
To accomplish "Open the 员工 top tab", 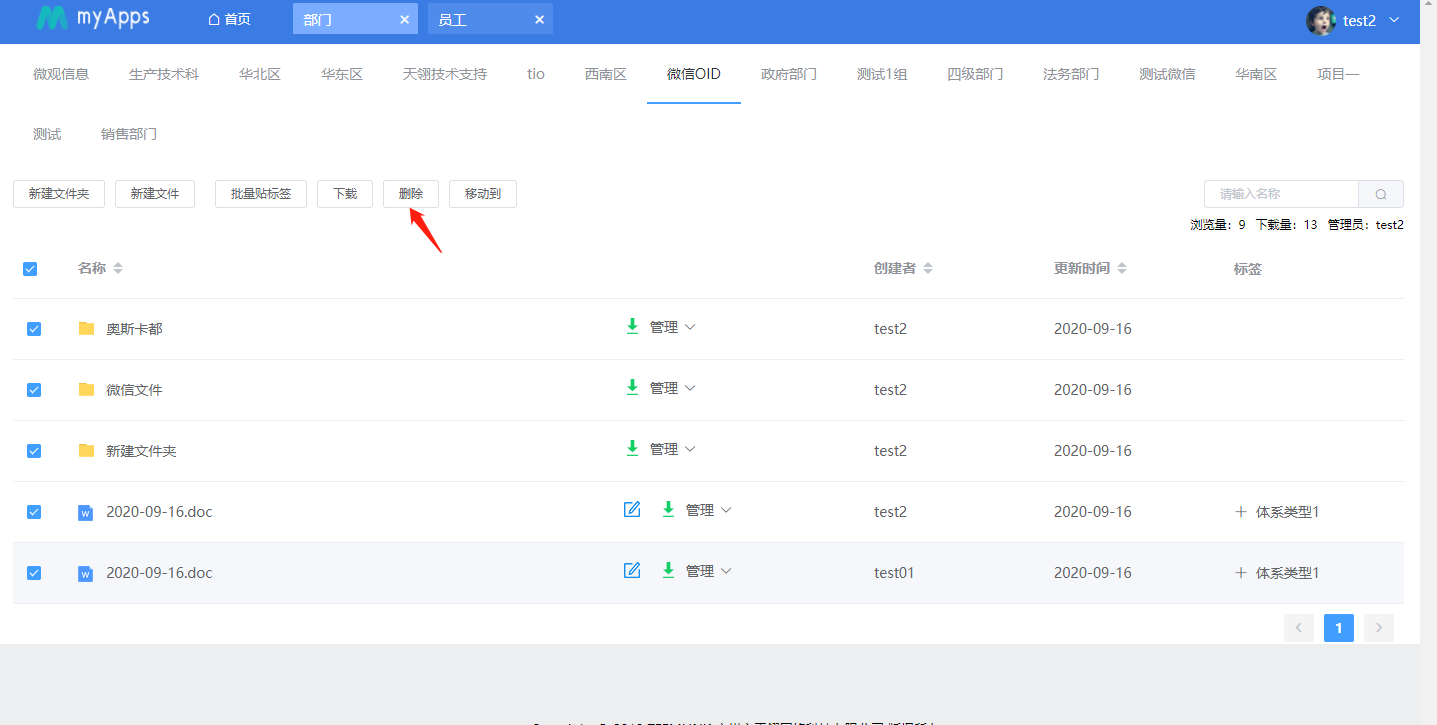I will click(453, 19).
